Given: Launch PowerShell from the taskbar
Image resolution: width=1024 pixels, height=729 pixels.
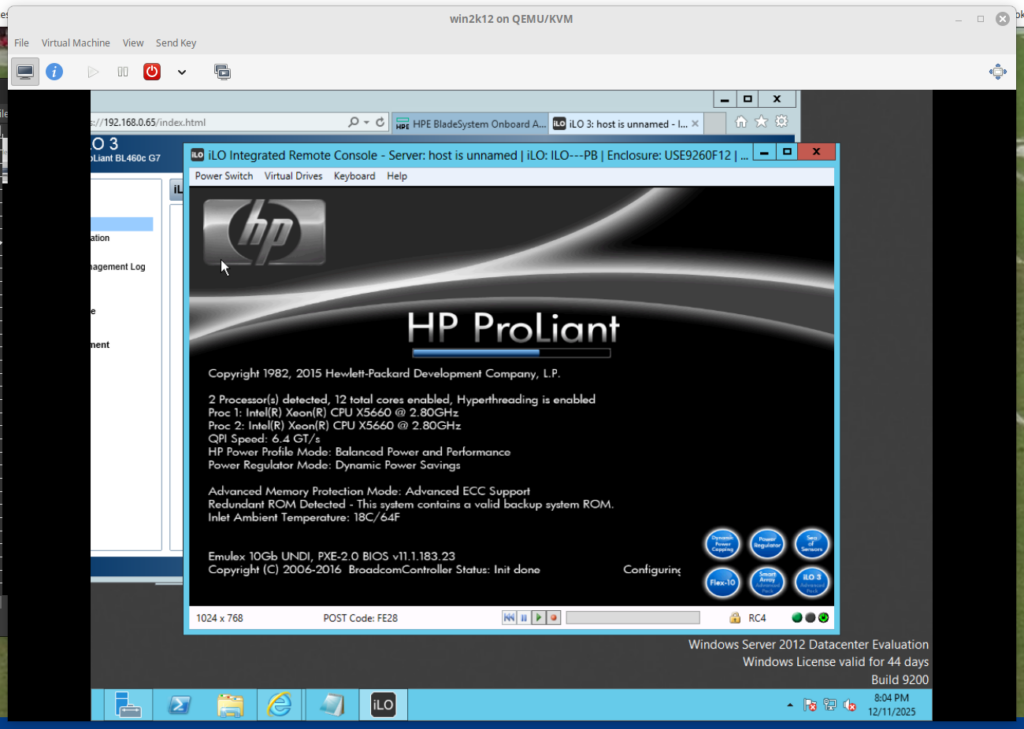Looking at the screenshot, I should [x=179, y=704].
